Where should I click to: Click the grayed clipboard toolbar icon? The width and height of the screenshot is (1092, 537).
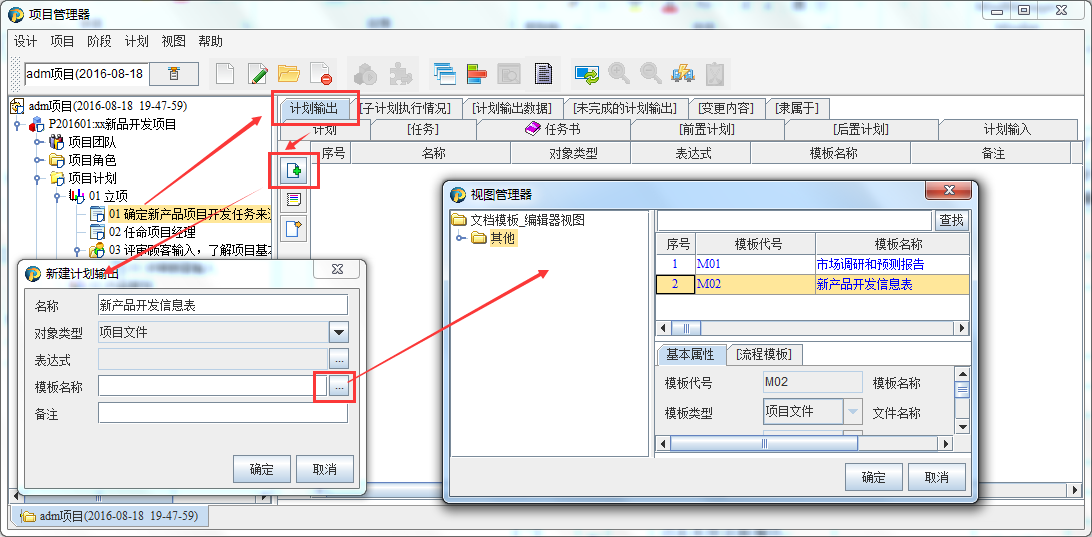(715, 73)
